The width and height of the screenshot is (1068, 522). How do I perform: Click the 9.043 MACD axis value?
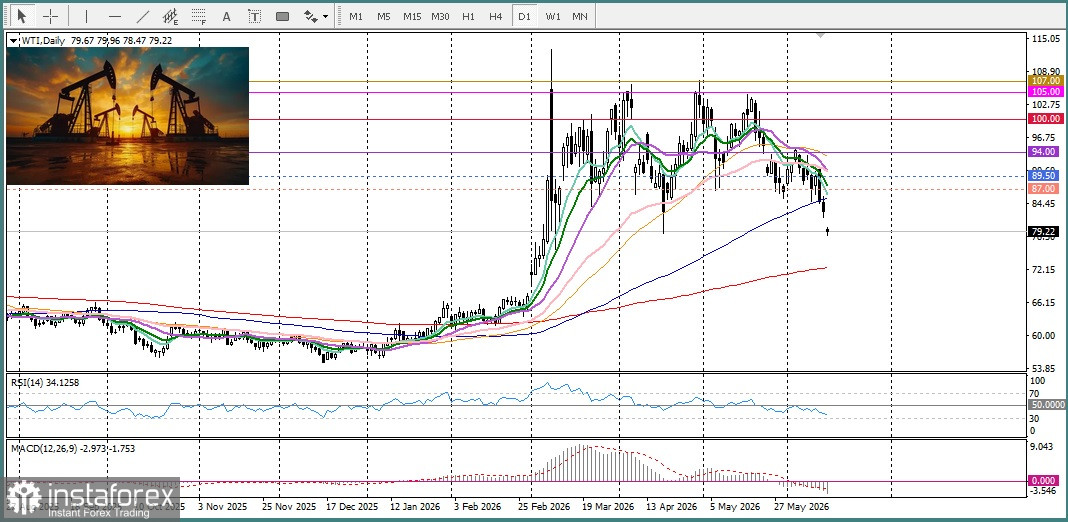coord(1043,447)
